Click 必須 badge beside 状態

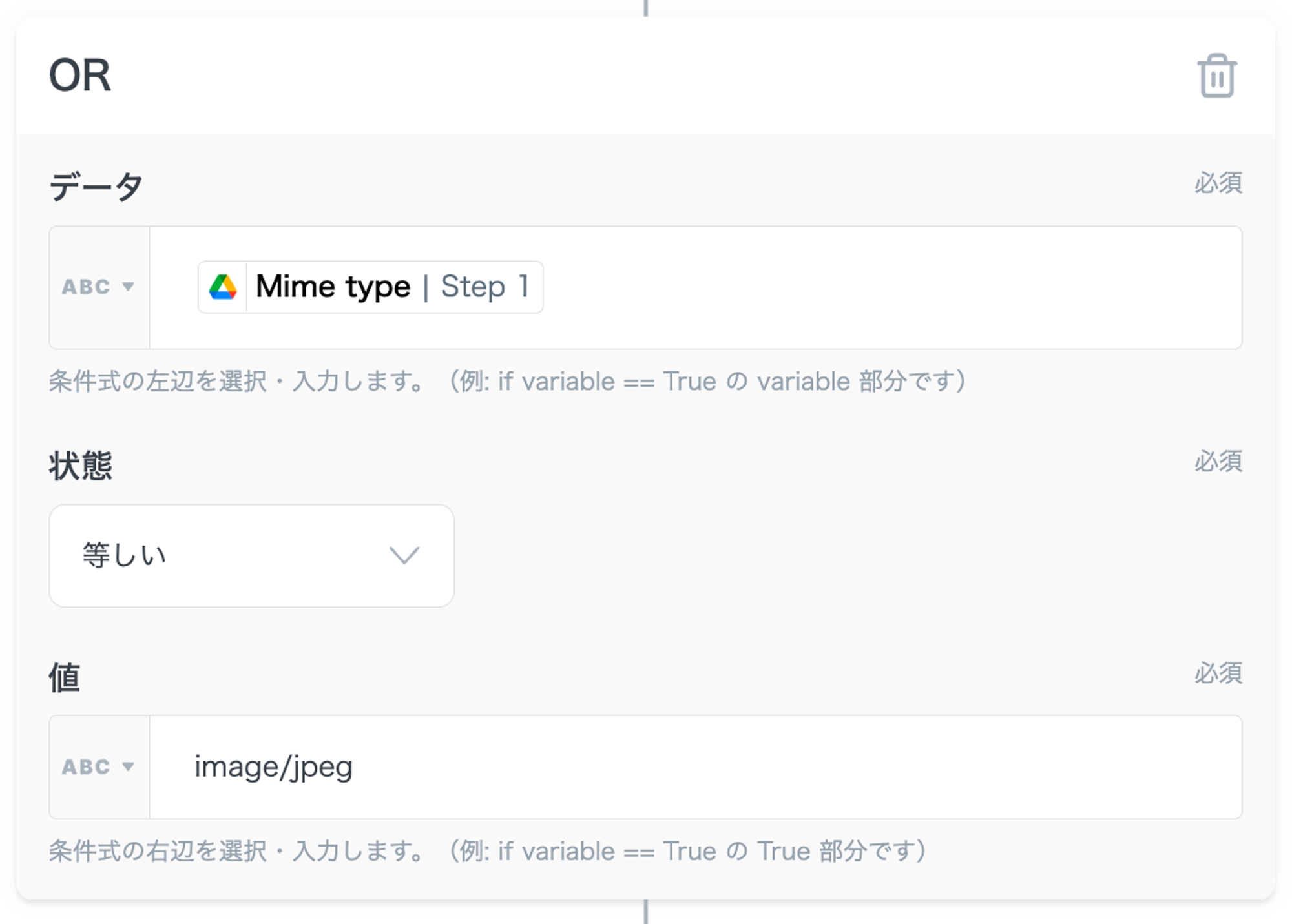1218,462
